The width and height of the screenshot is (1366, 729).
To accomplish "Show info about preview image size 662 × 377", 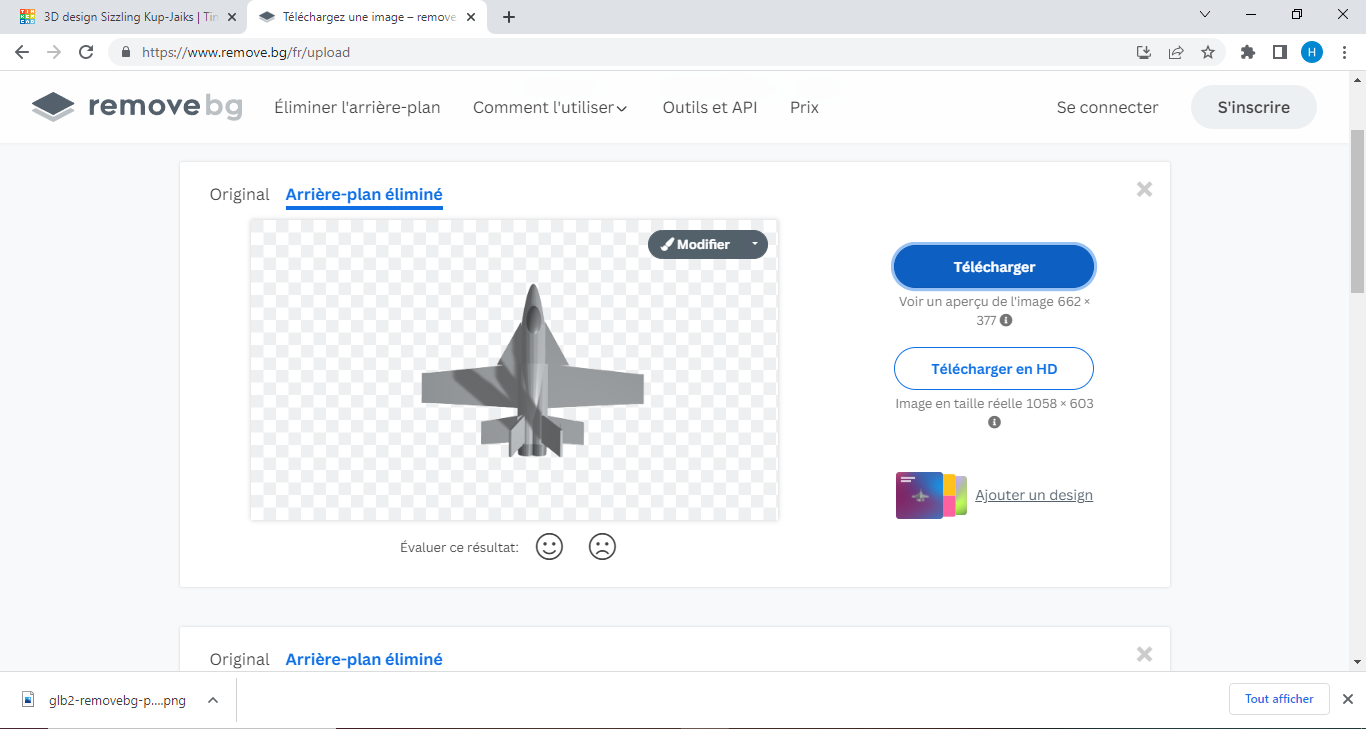I will (x=1006, y=321).
